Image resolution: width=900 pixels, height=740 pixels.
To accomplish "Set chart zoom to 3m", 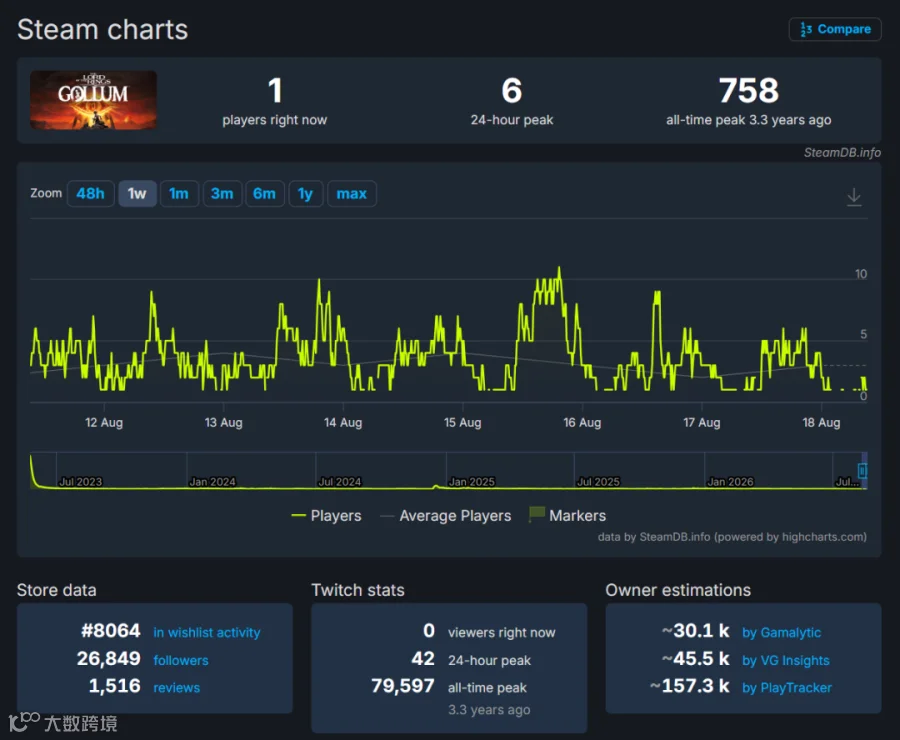I will pyautogui.click(x=222, y=193).
